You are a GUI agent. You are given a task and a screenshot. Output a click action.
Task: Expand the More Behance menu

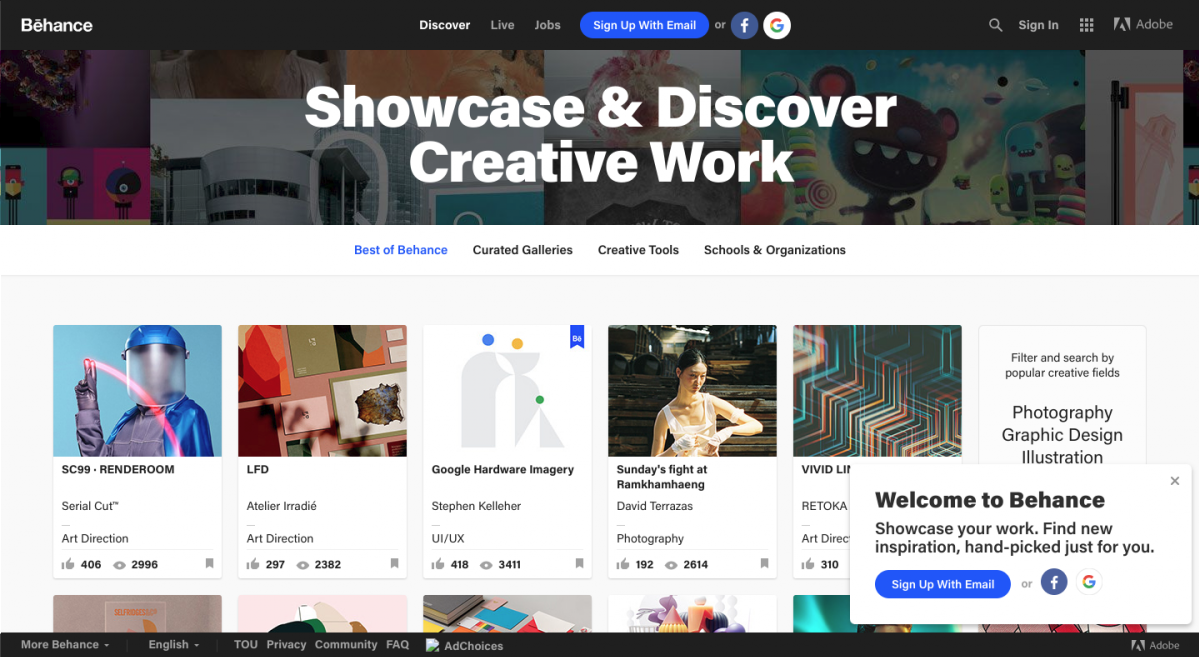click(65, 645)
